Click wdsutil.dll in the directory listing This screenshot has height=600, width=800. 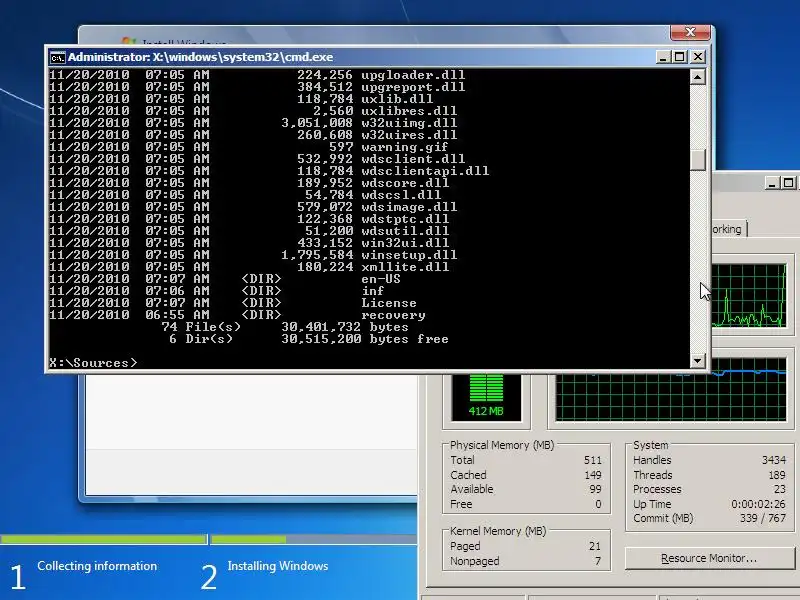click(x=405, y=231)
